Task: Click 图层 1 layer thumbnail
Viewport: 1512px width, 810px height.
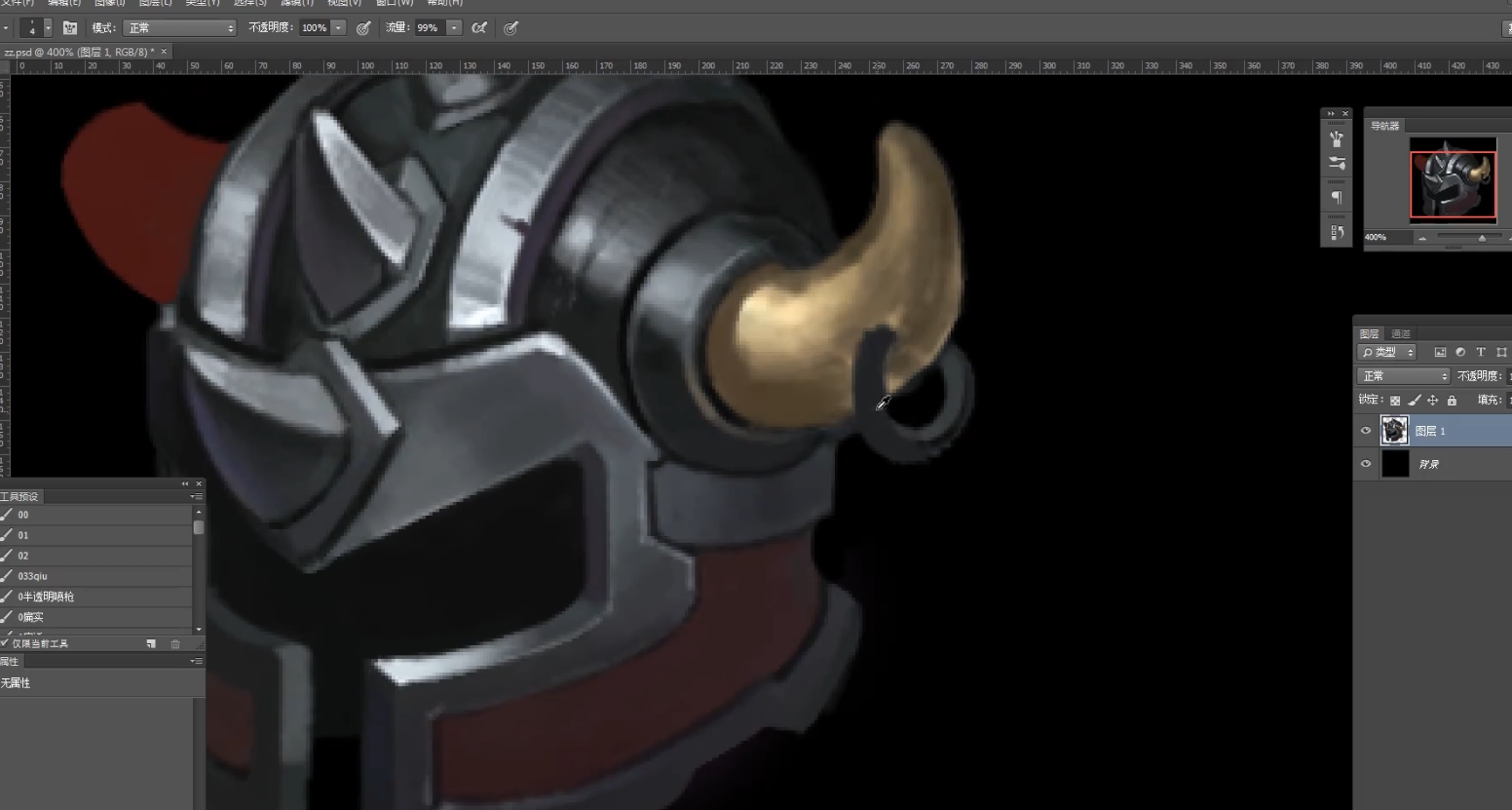Action: pos(1394,430)
